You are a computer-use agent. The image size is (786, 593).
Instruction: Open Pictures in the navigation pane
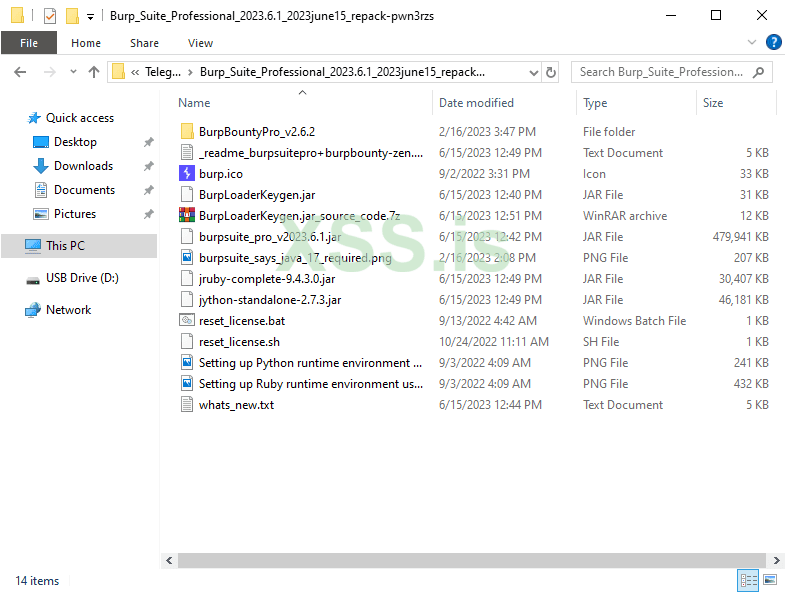click(75, 214)
